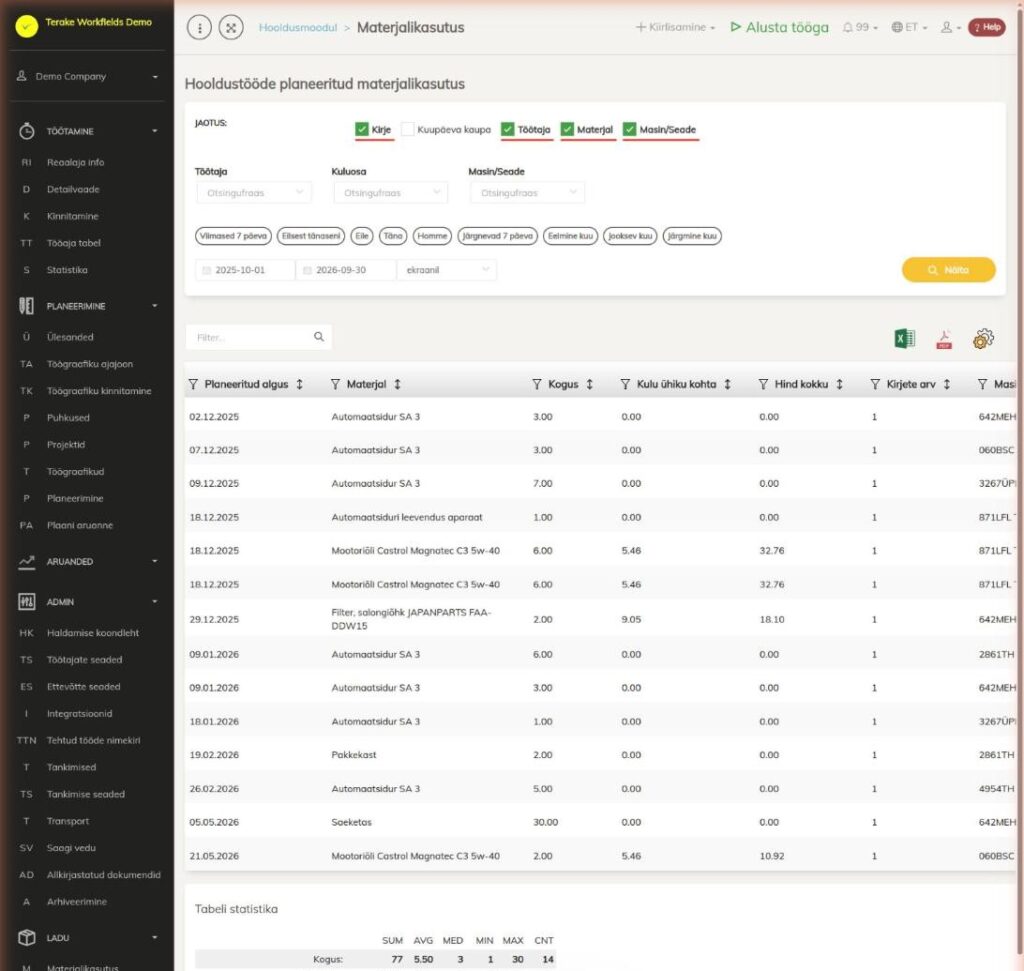Click the yellow Näita button

click(948, 270)
